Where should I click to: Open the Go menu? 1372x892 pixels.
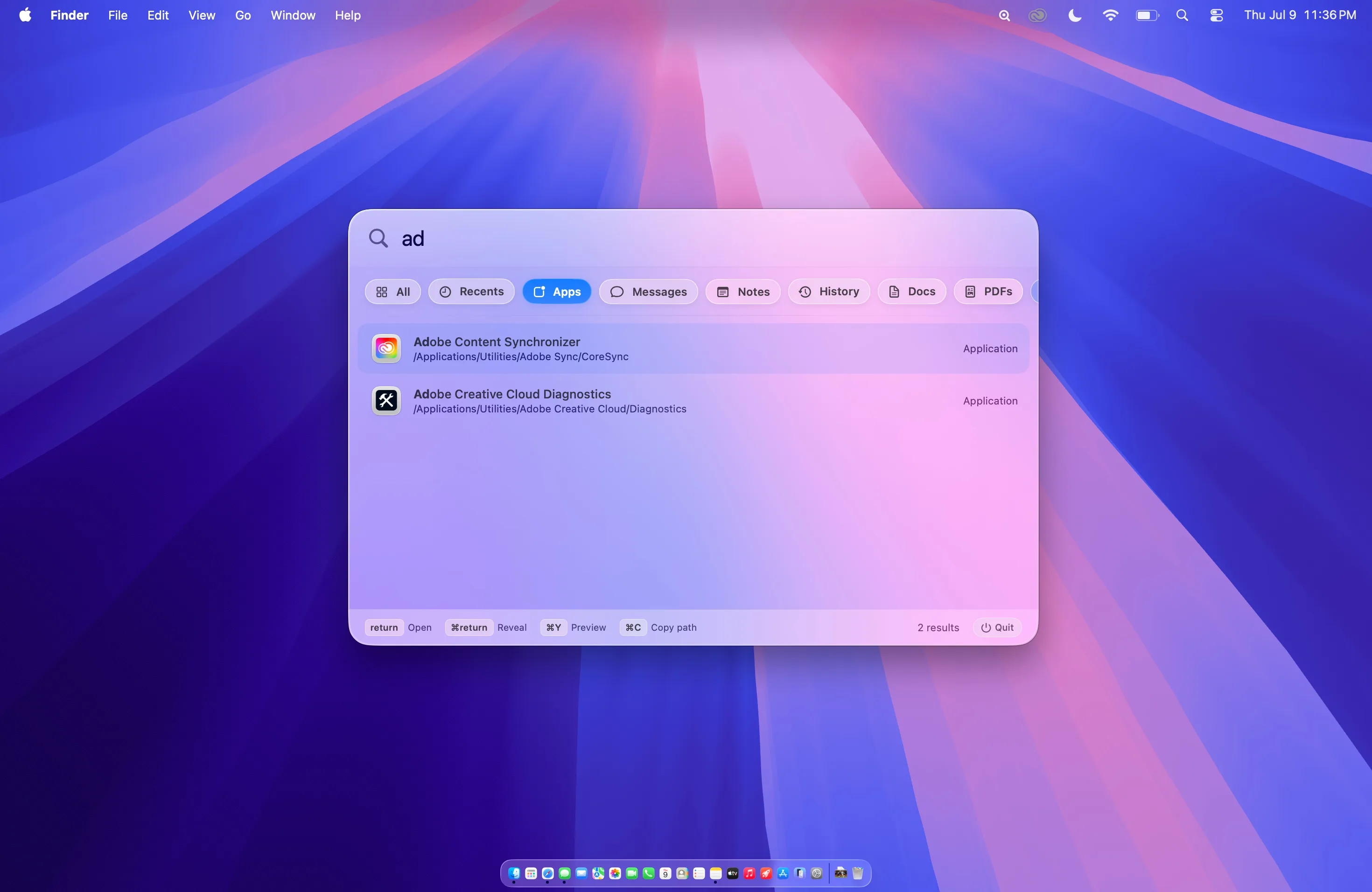[x=243, y=15]
